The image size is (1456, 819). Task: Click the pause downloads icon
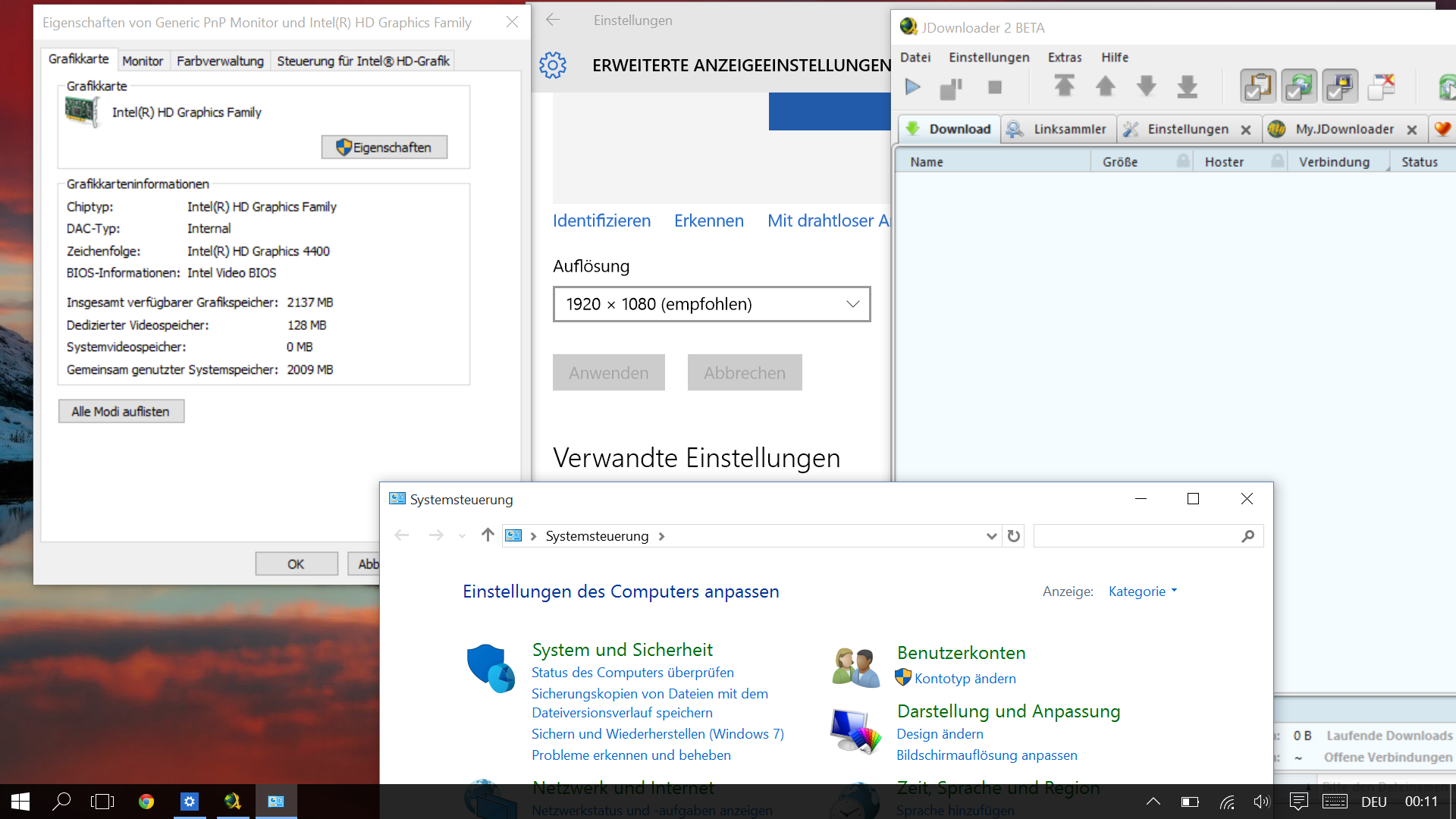click(x=951, y=88)
